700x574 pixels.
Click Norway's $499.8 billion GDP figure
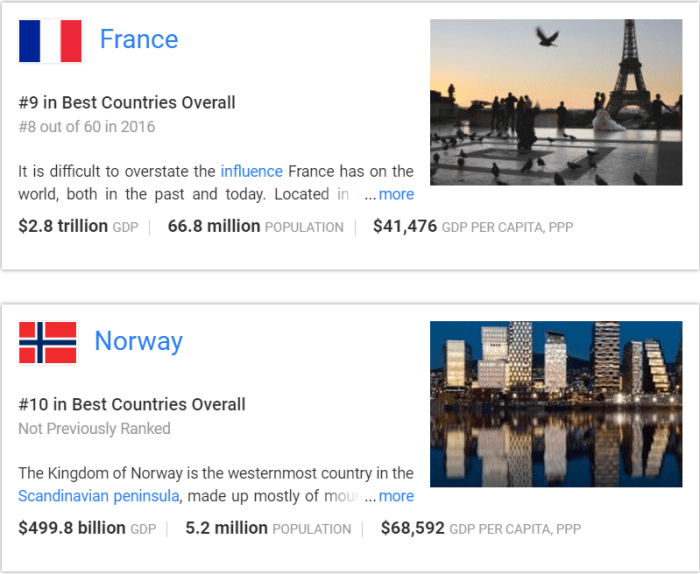(x=71, y=528)
